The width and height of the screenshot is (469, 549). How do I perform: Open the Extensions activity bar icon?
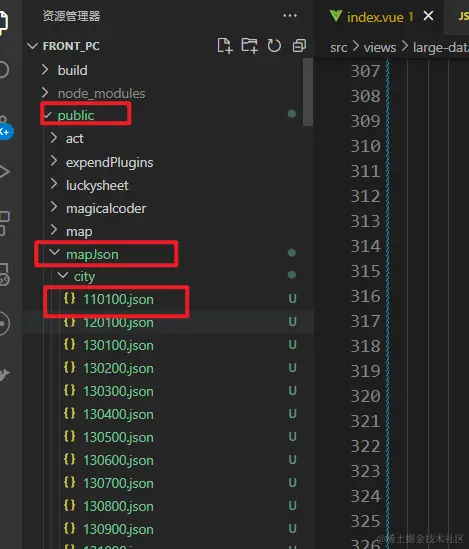pyautogui.click(x=4, y=223)
